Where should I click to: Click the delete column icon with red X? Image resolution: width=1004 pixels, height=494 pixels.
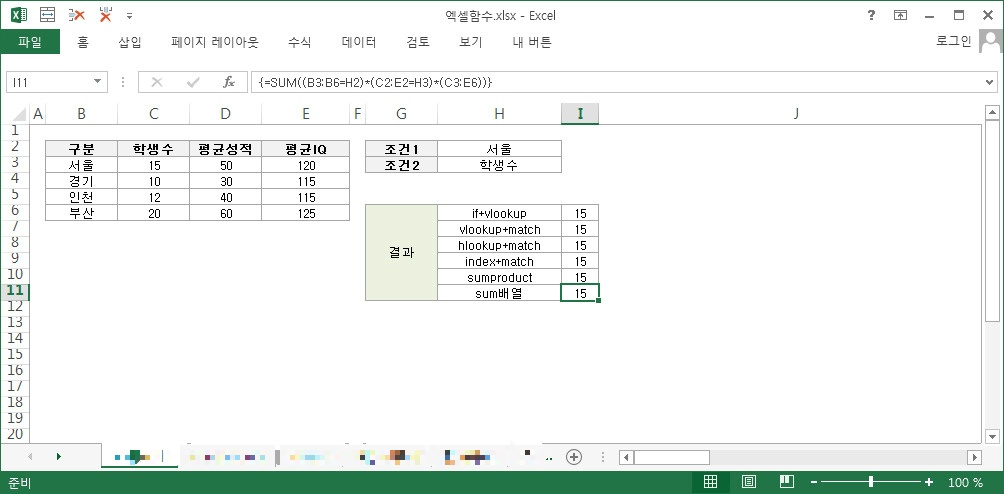[x=106, y=15]
